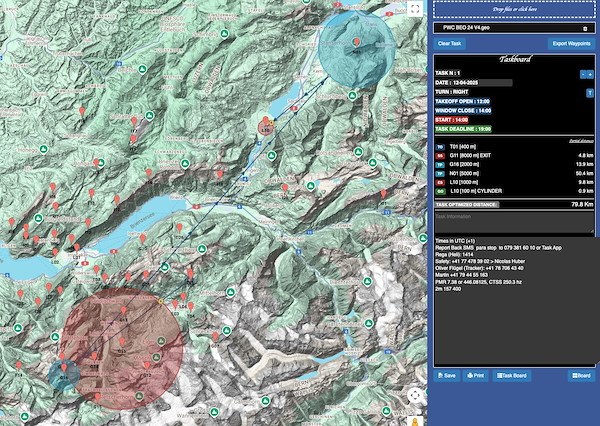Save the task
The width and height of the screenshot is (600, 426).
click(447, 376)
